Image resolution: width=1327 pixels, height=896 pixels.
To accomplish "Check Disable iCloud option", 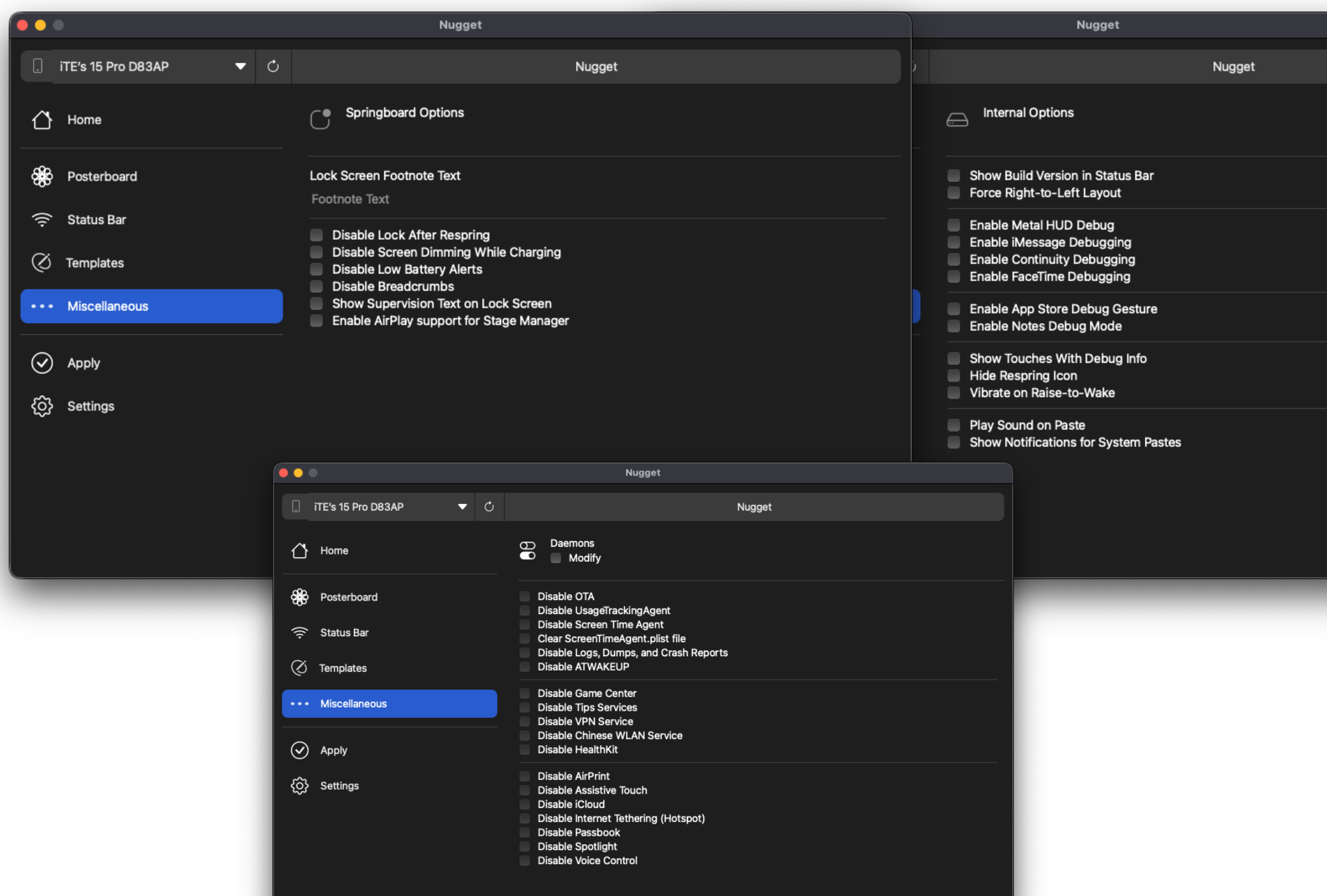I will [525, 805].
